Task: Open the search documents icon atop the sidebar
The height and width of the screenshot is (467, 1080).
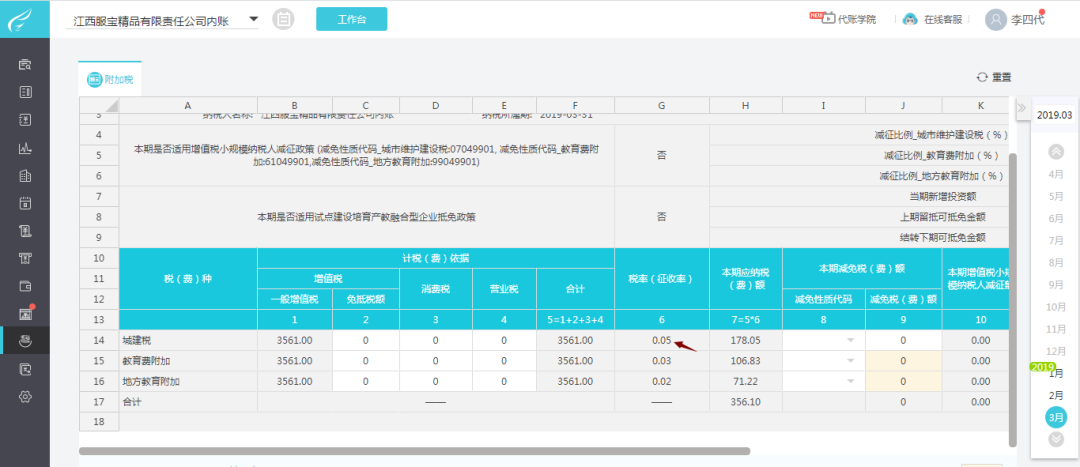Action: point(25,65)
